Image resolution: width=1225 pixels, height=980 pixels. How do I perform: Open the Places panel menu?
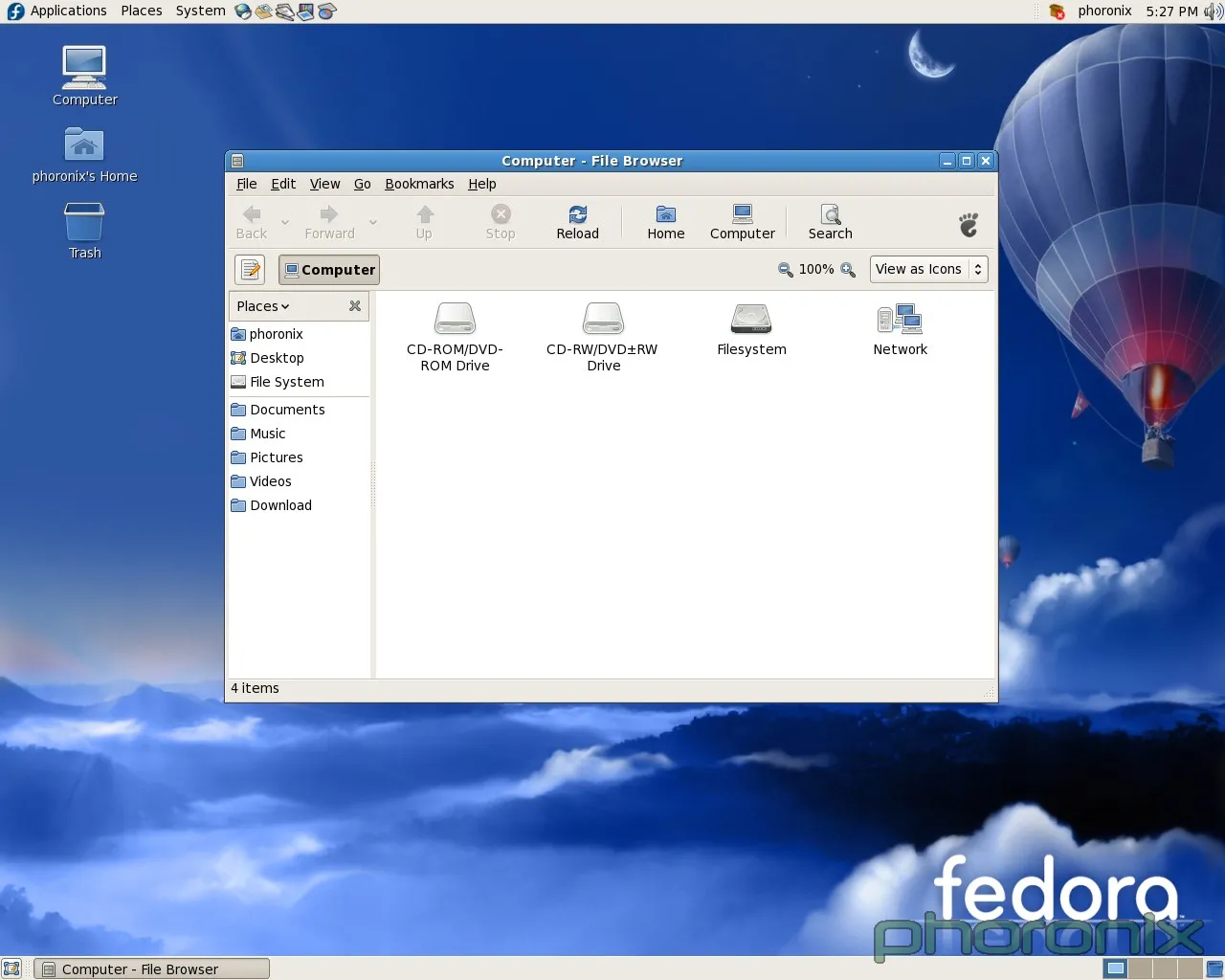tap(142, 11)
